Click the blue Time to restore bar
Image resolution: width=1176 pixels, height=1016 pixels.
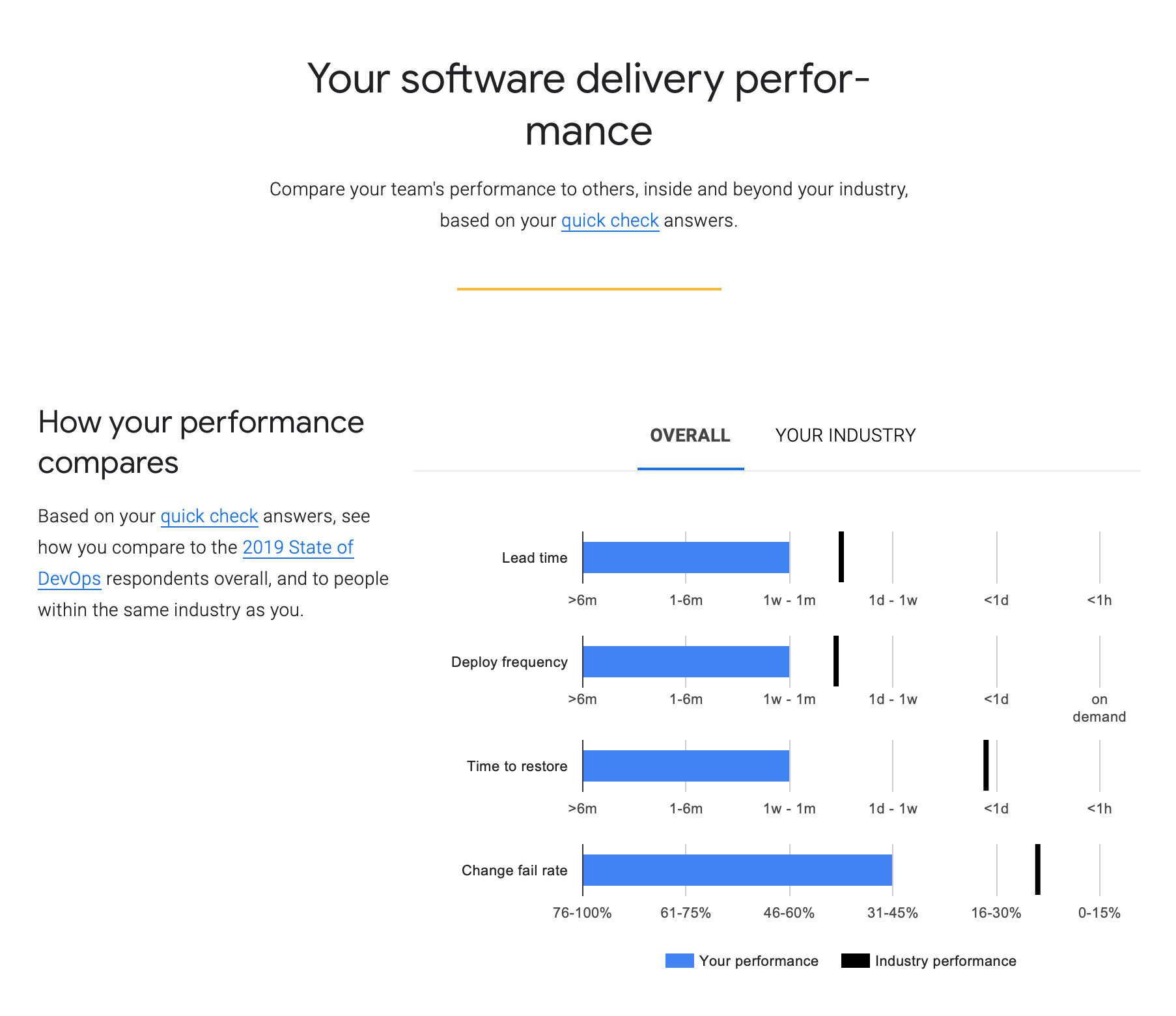pyautogui.click(x=686, y=766)
